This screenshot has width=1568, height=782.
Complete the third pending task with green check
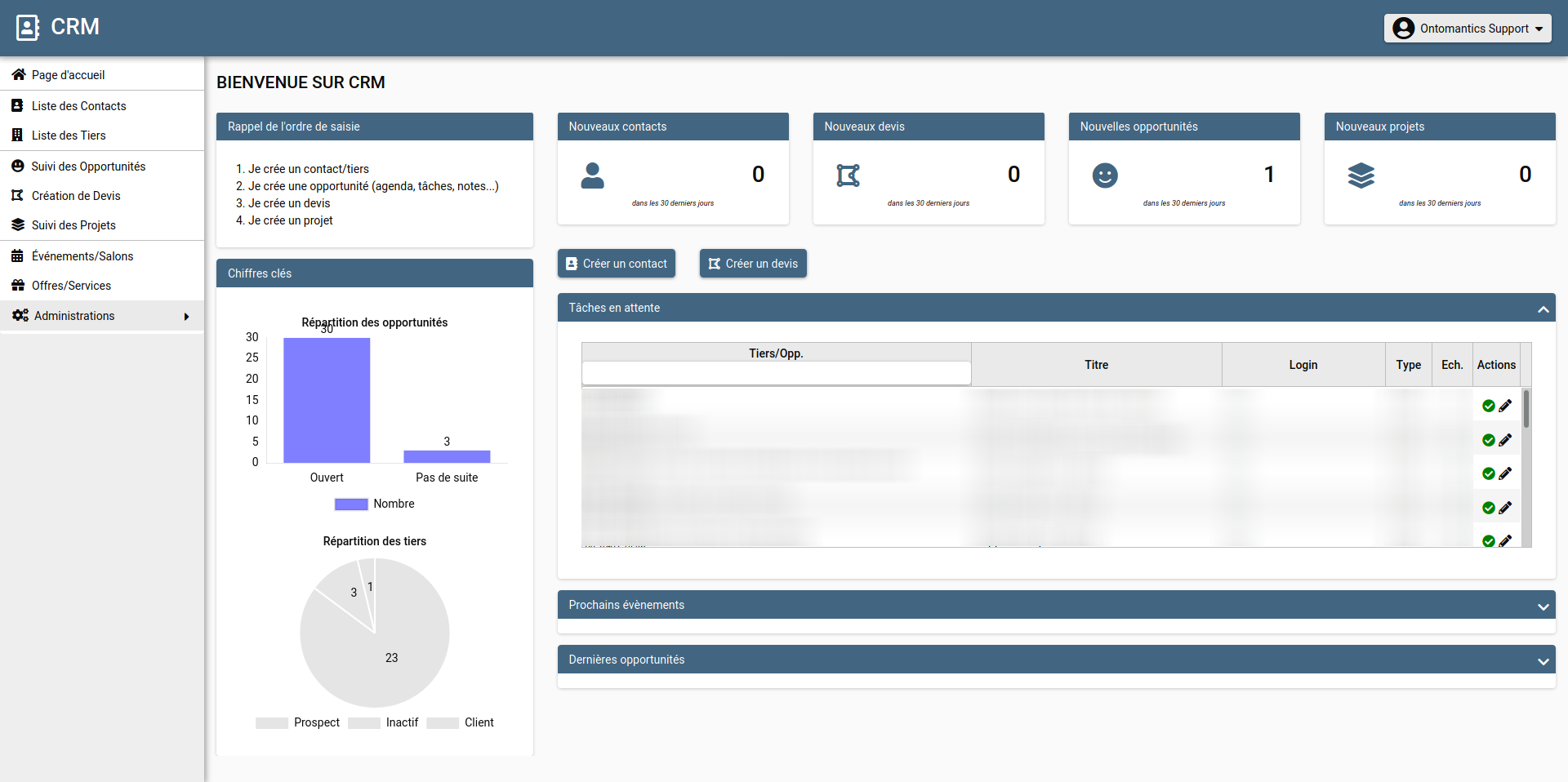pos(1489,473)
